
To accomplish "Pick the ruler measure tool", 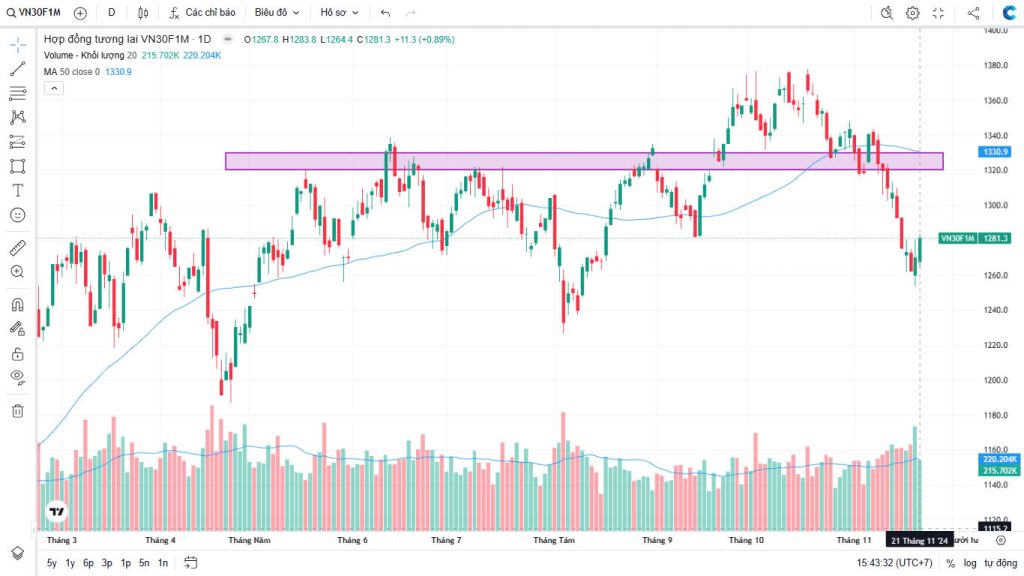I will [x=17, y=247].
